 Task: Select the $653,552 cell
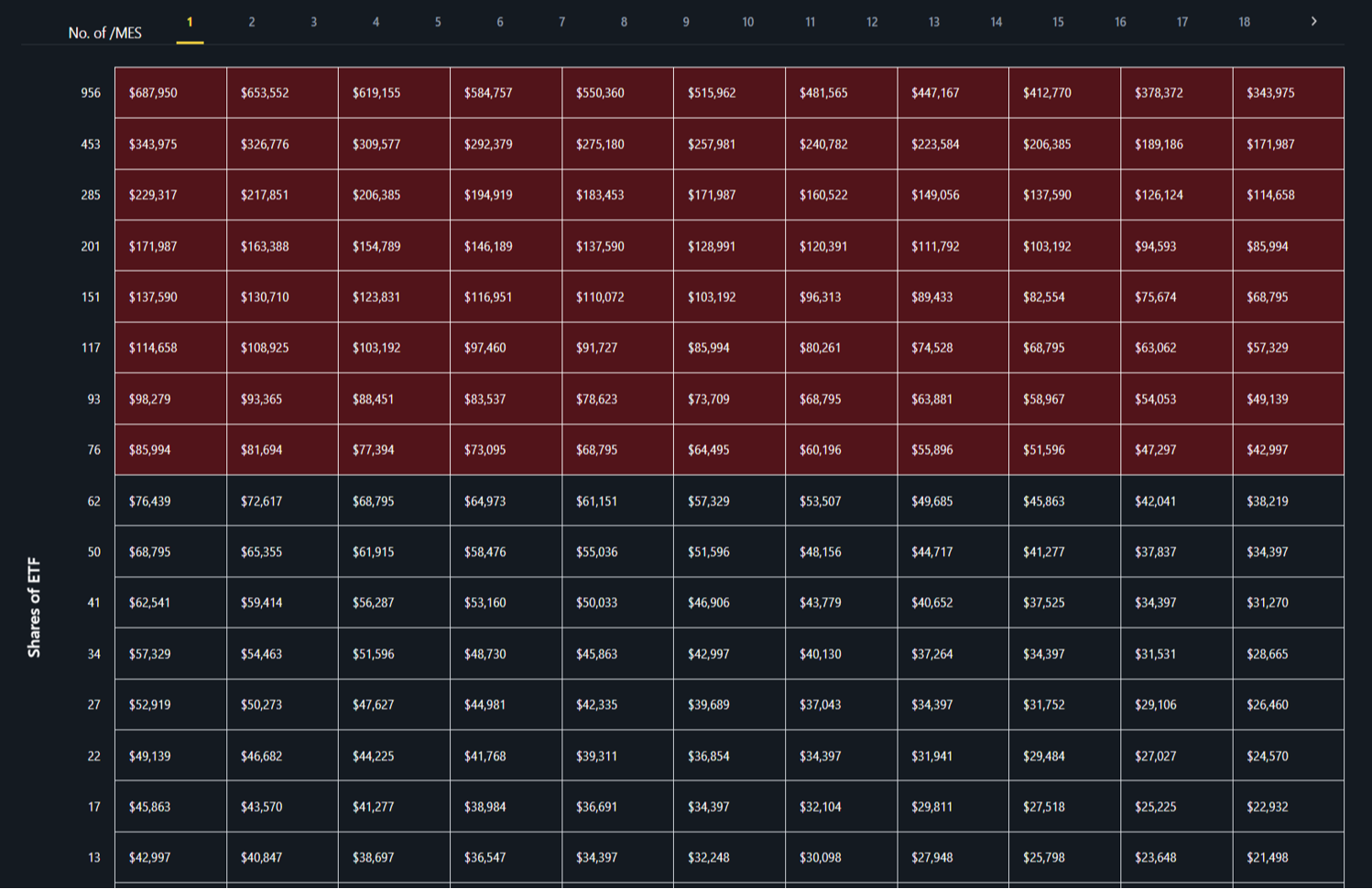282,92
